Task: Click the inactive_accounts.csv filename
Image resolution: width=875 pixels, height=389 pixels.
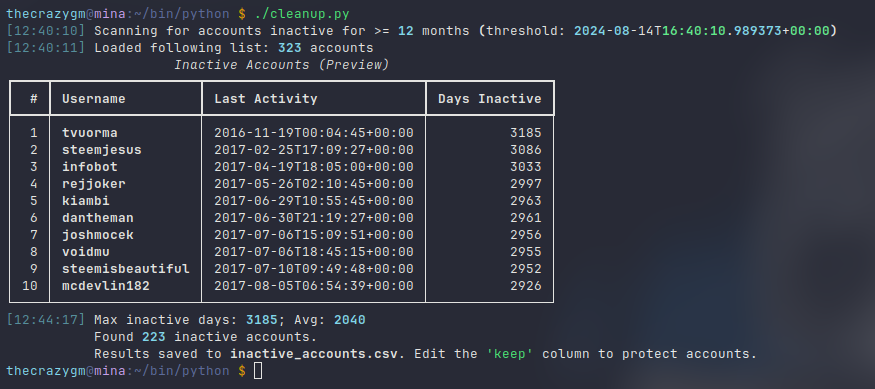Action: 314,354
